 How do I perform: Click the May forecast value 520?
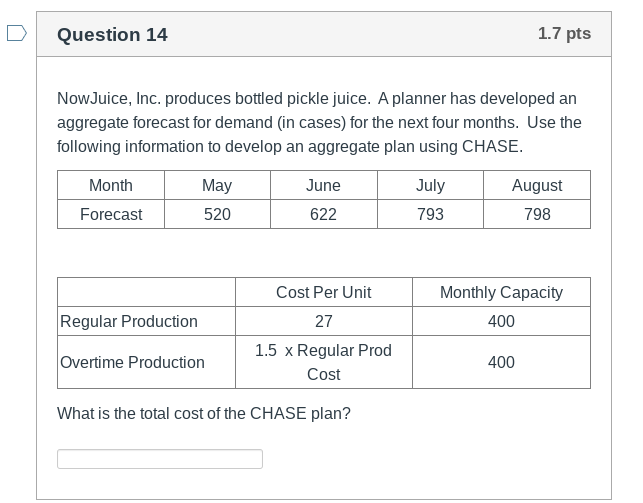coord(217,214)
